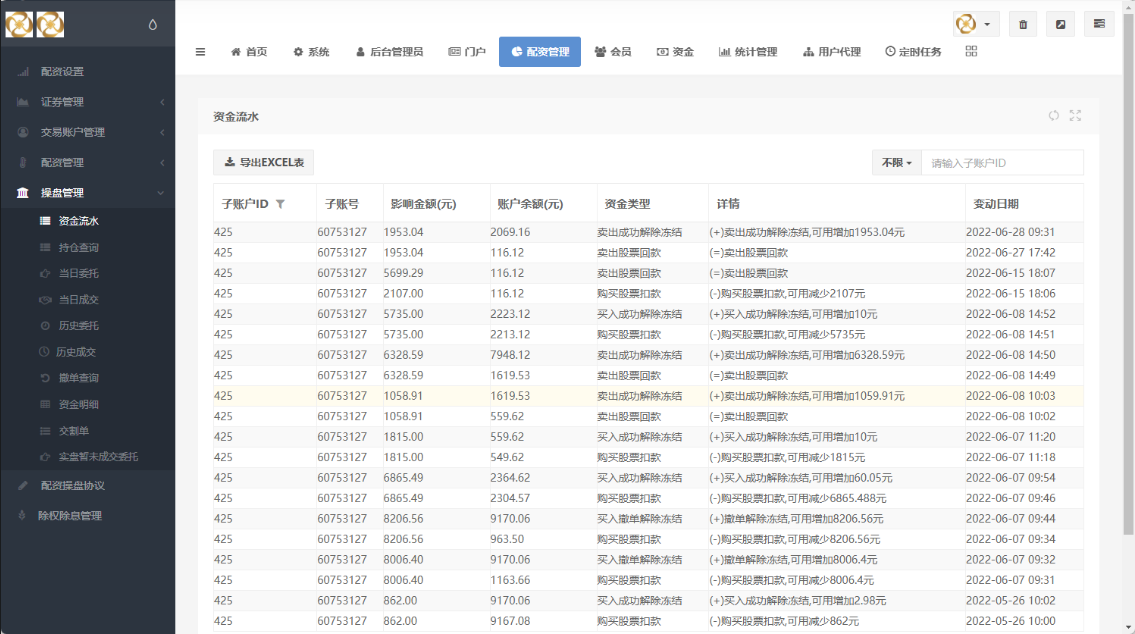Open the 用户代理 top menu
The height and width of the screenshot is (634, 1135).
point(832,51)
